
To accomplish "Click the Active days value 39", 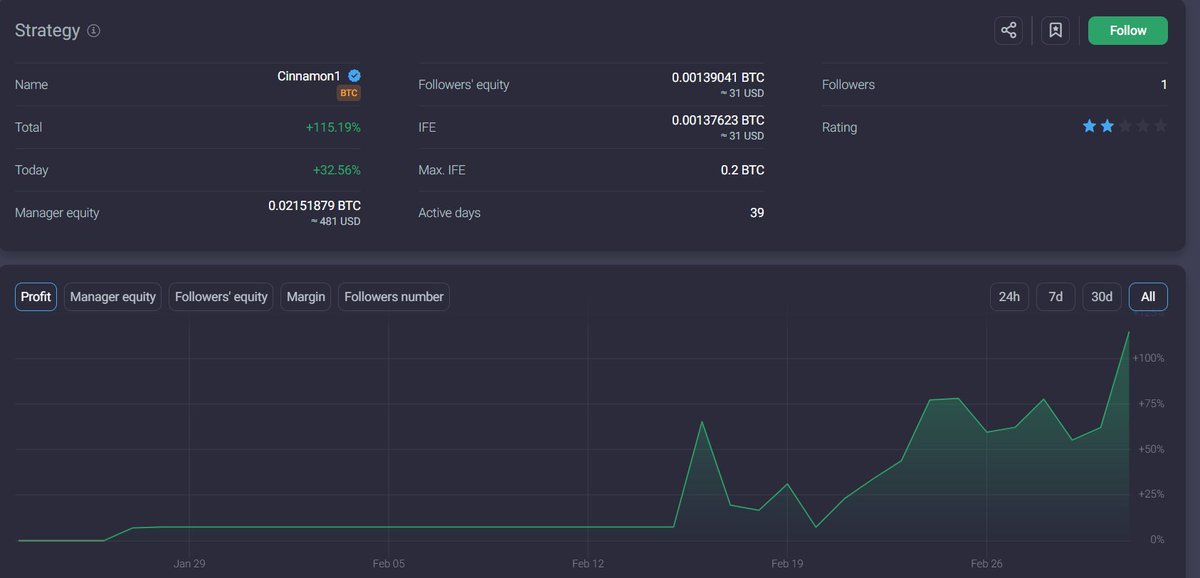I will (757, 213).
